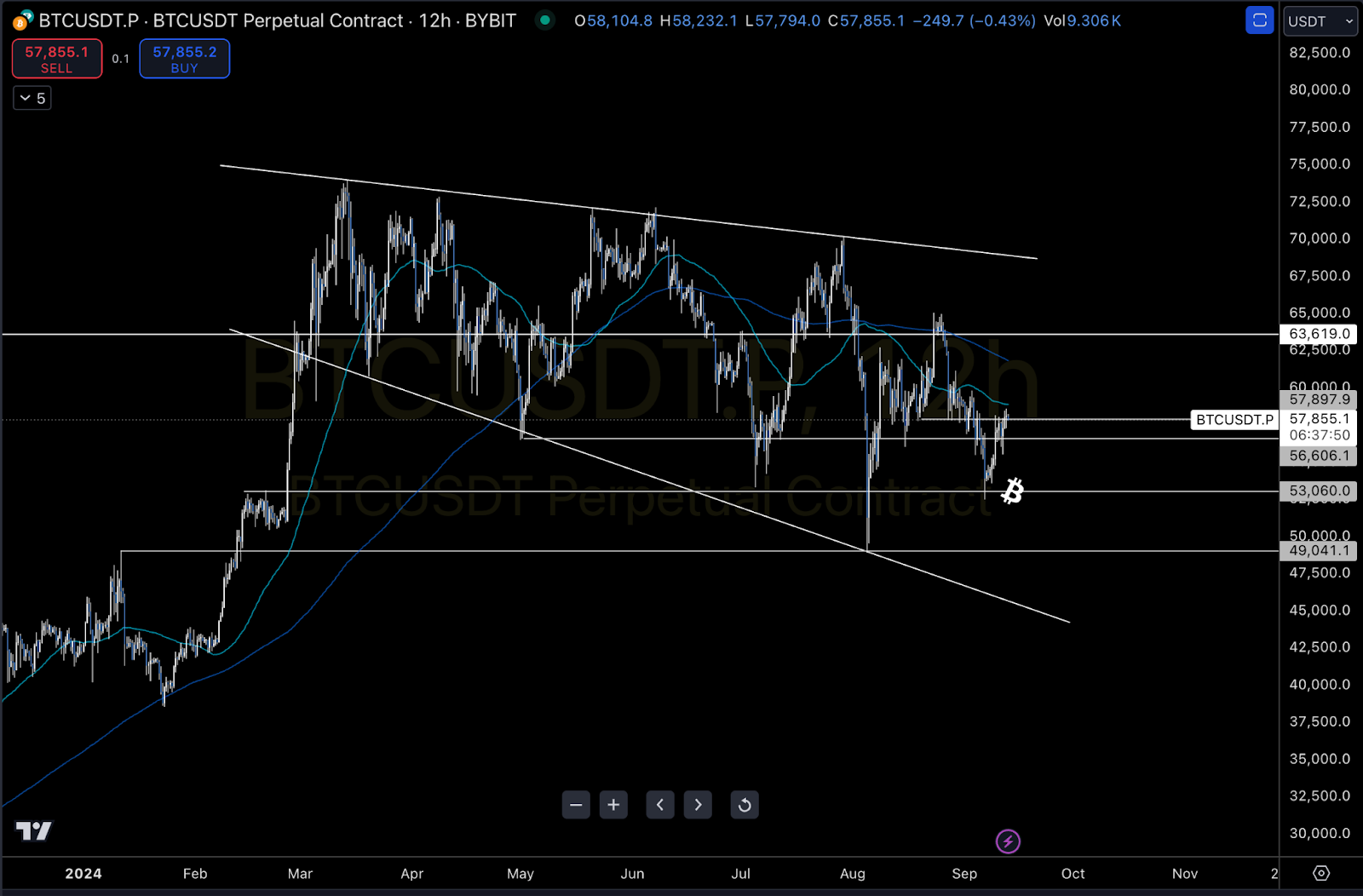The width and height of the screenshot is (1363, 896).
Task: Click the 53,060.0 price label
Action: coord(1320,491)
